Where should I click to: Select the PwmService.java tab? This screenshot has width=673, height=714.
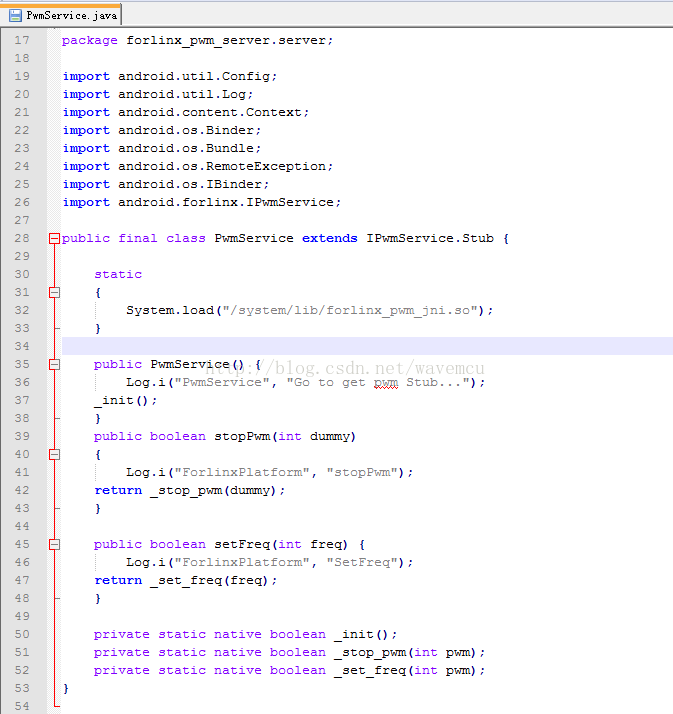(x=61, y=15)
